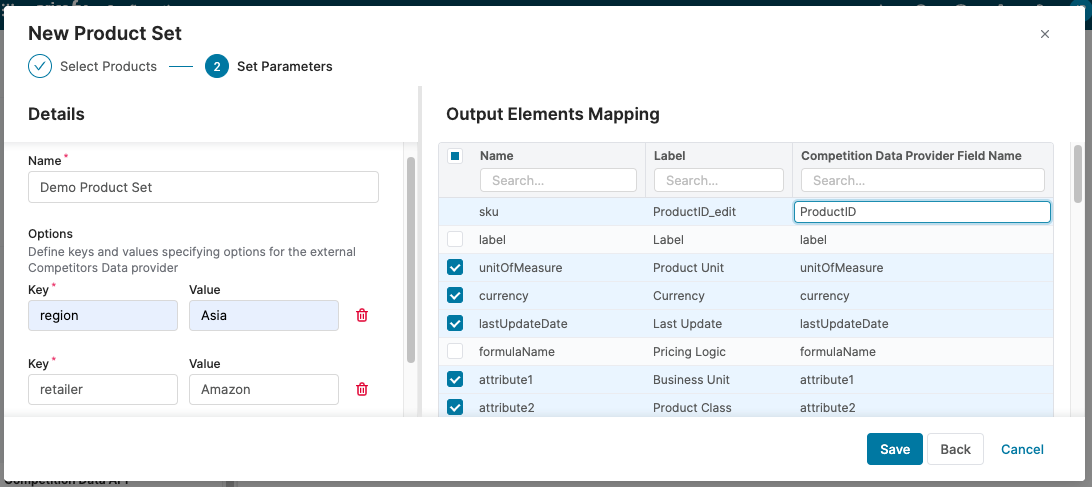
Task: Delete the retailer key option row
Action: 362,389
